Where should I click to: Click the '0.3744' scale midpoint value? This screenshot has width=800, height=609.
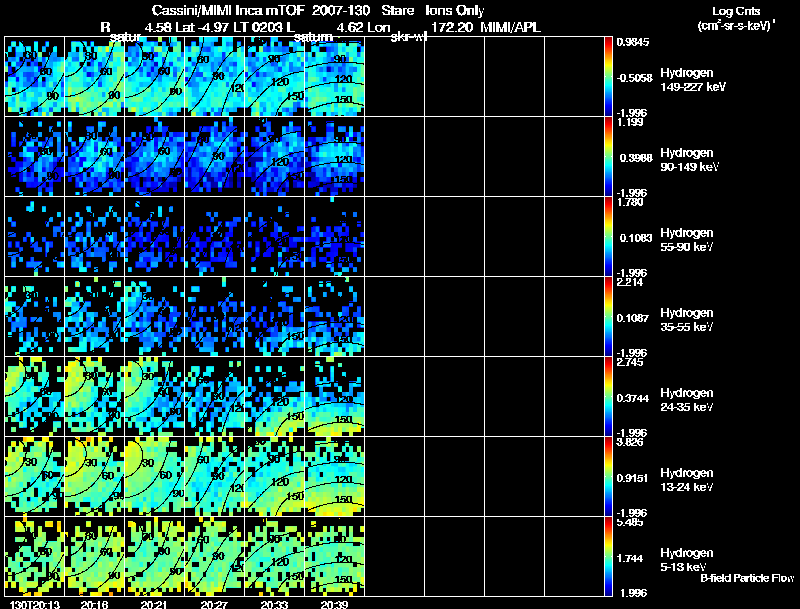pyautogui.click(x=633, y=398)
